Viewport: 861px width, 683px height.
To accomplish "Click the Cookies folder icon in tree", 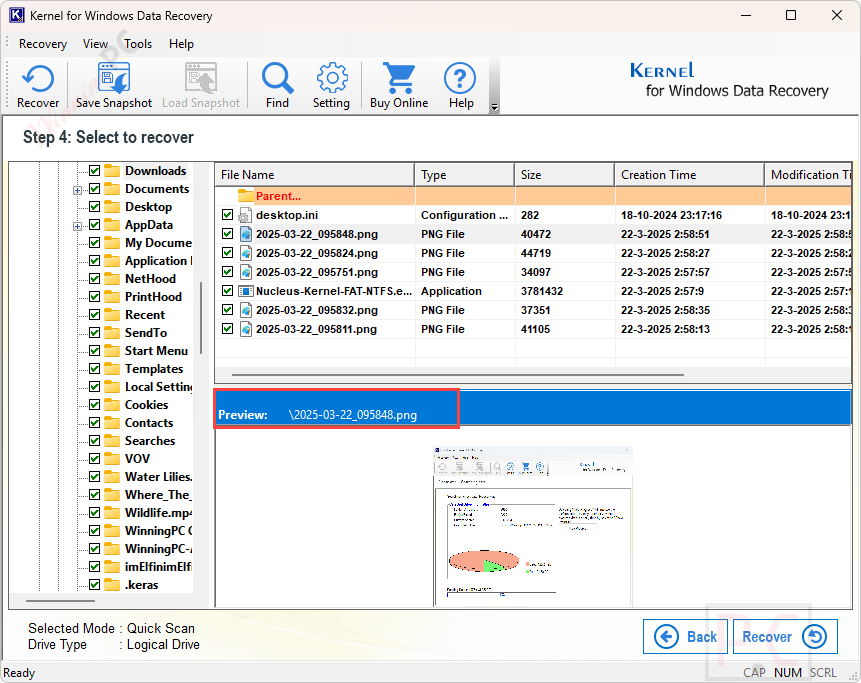I will pos(112,405).
